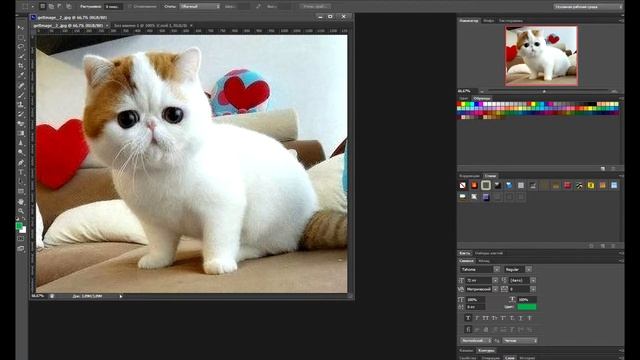Open the tracking value dropdown
Image resolution: width=640 pixels, height=360 pixels.
(533, 289)
